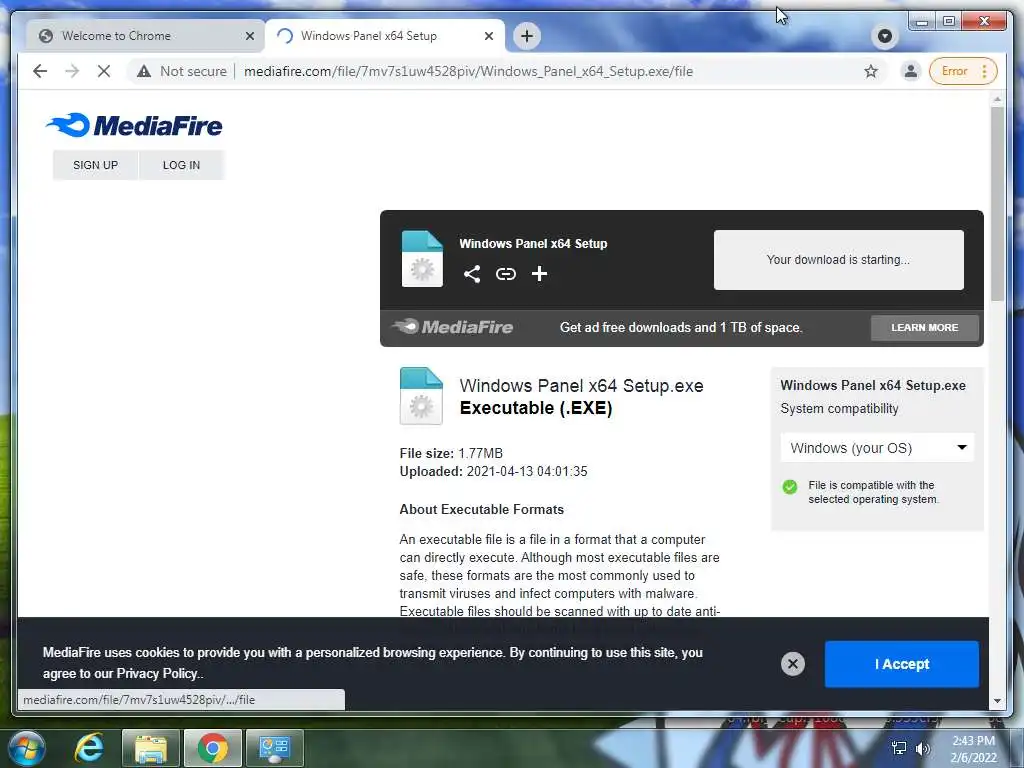Click the 'File size: 1.77MB' text
1024x768 pixels.
pyautogui.click(x=451, y=453)
